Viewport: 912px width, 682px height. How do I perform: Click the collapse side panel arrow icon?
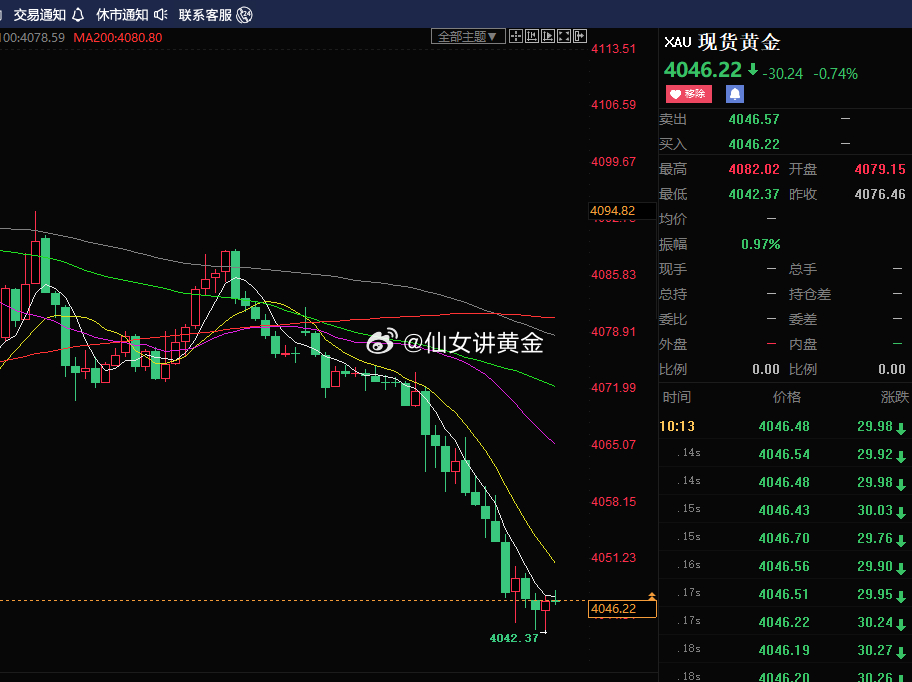[580, 37]
